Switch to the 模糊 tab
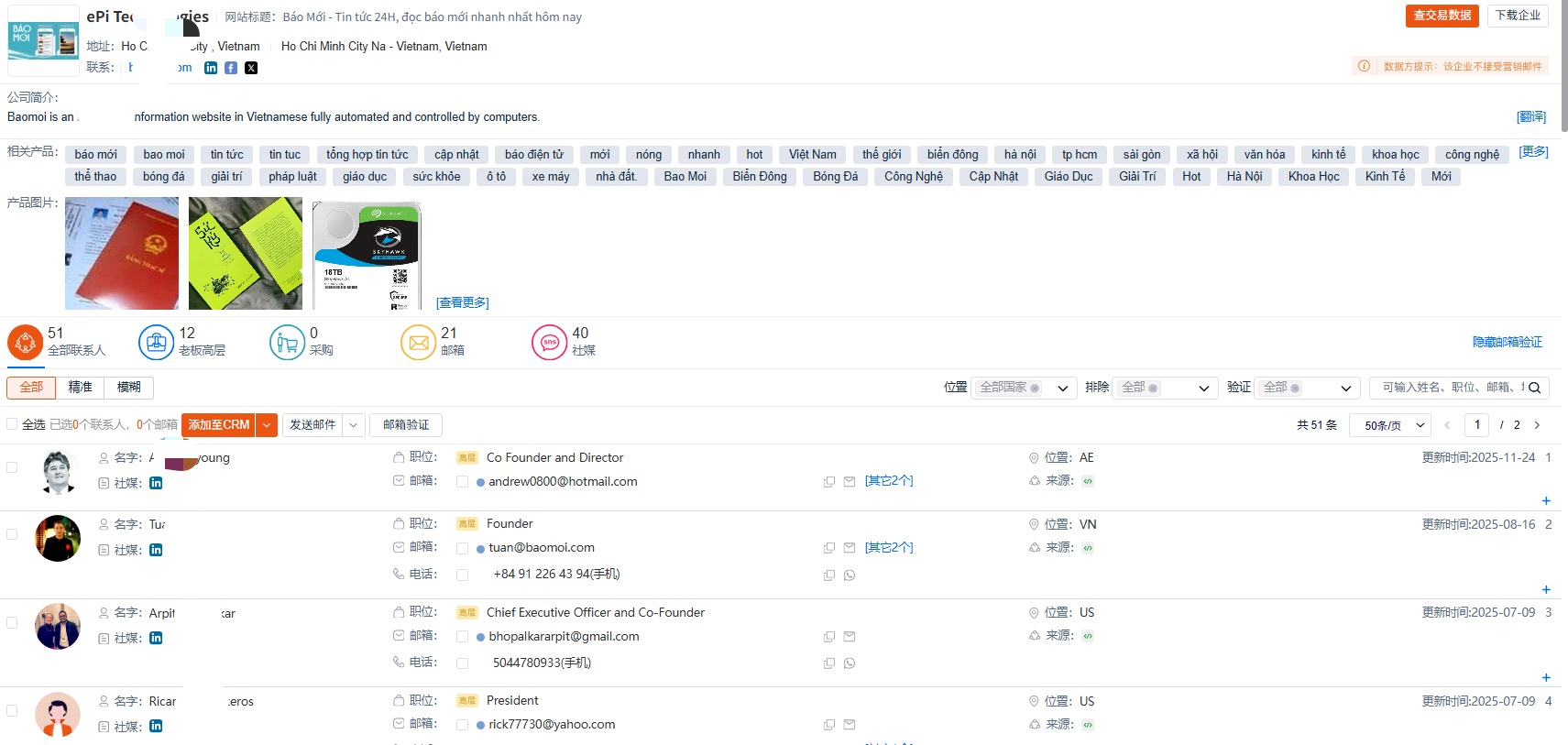Screen dimensions: 1568x745 point(128,388)
